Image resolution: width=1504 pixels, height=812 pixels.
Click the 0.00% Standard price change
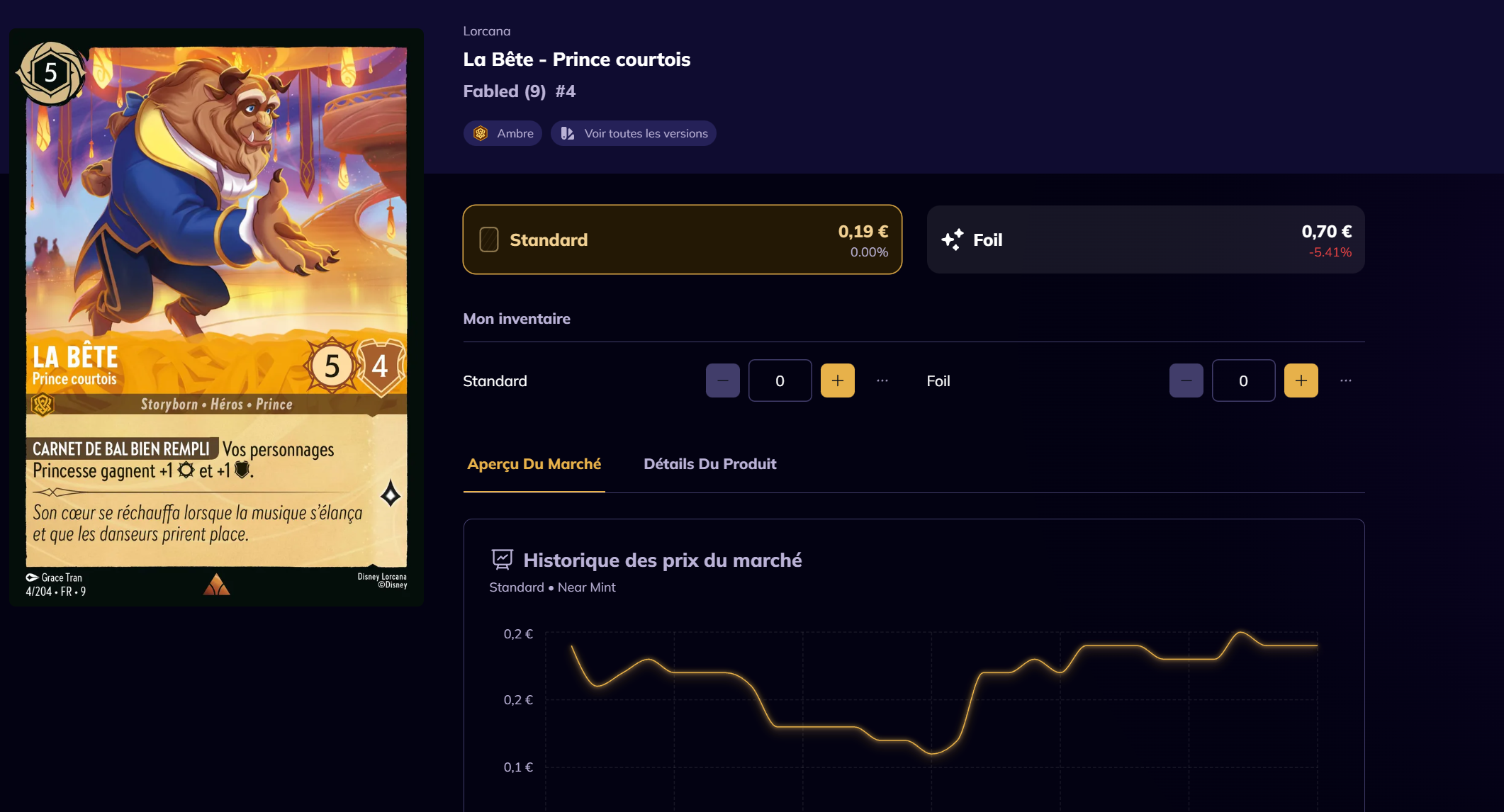coord(870,252)
